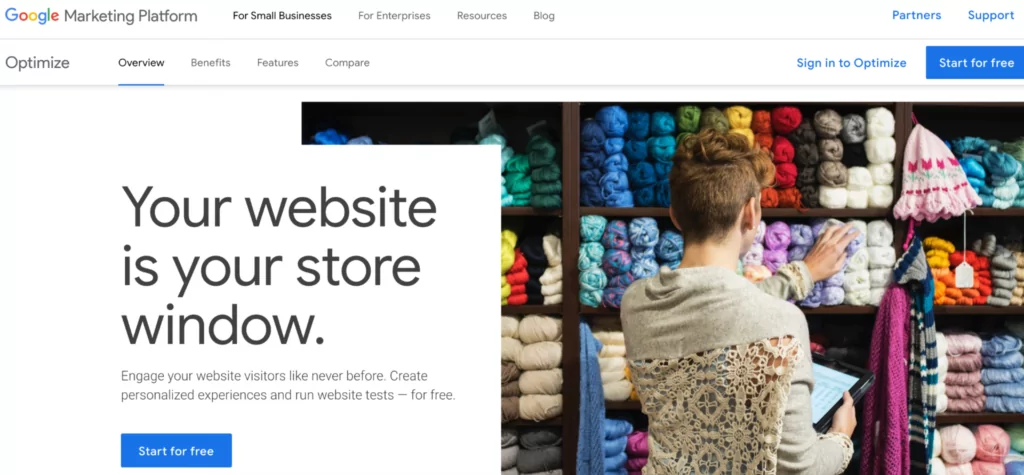Click the 'Engage your website visitors' description text

tap(288, 385)
